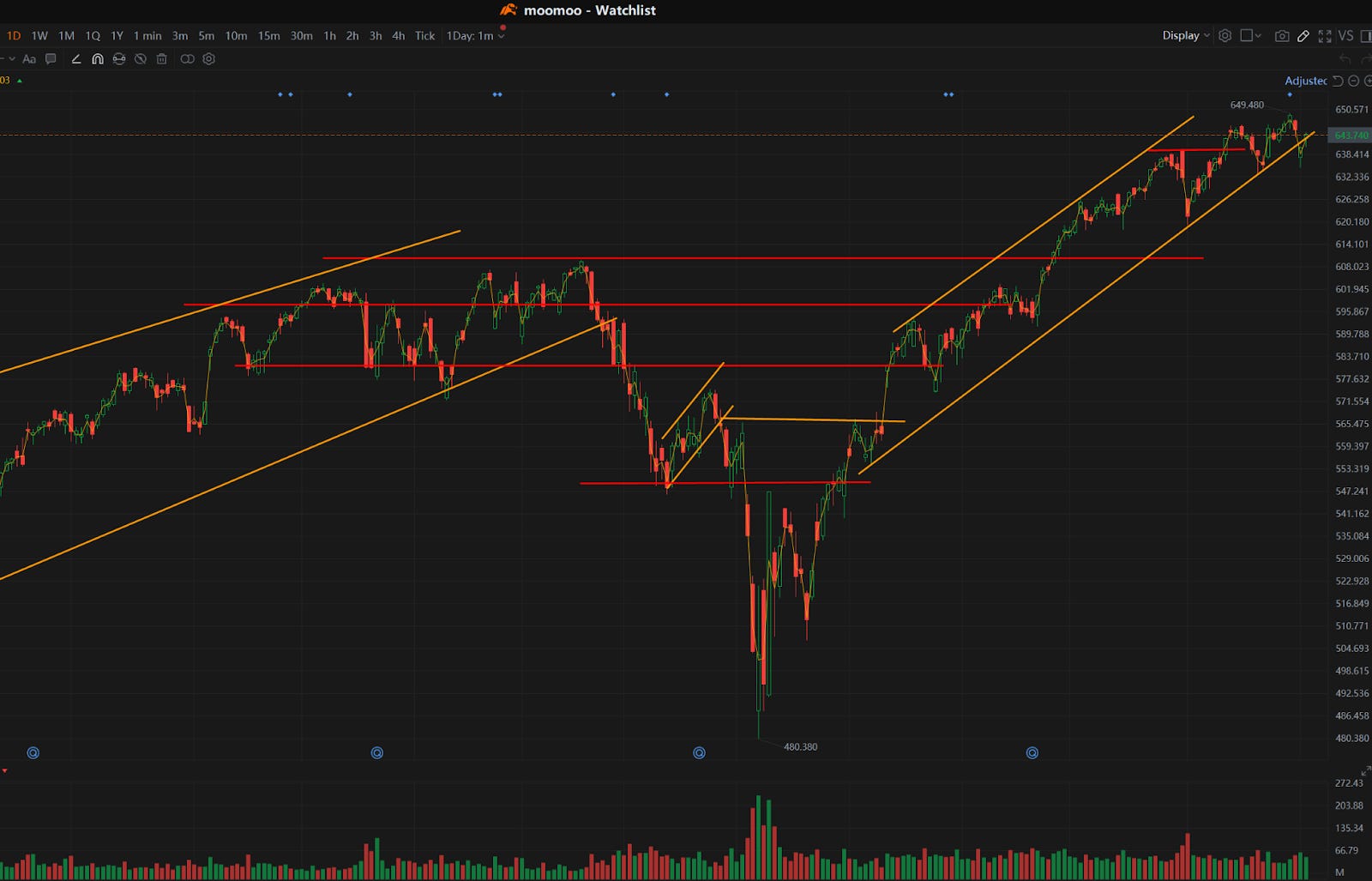Open drawing settings gear icon
The image size is (1372, 881).
click(x=208, y=59)
